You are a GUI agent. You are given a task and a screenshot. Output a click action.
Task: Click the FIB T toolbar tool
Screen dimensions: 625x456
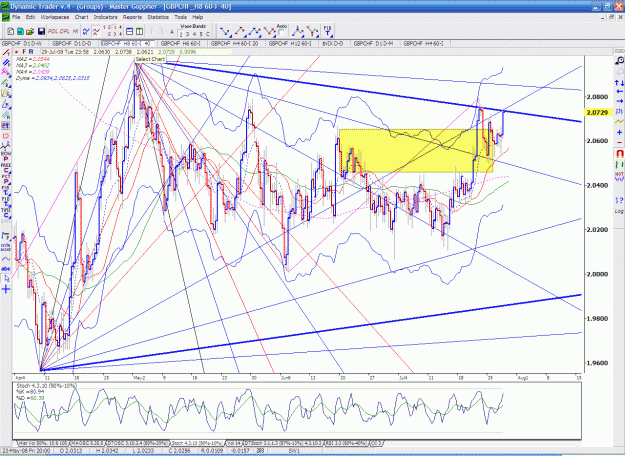pyautogui.click(x=328, y=31)
